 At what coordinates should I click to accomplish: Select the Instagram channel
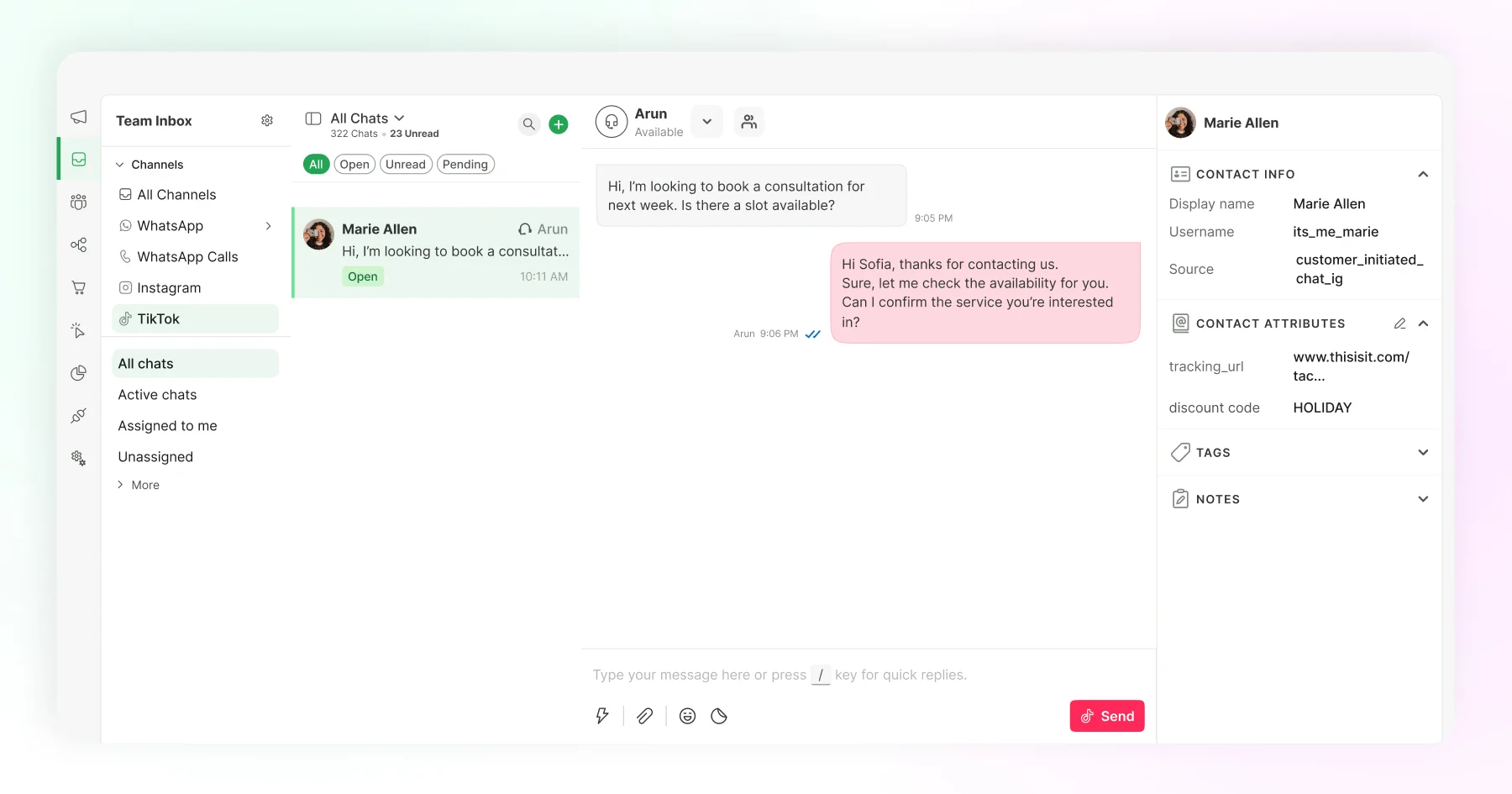195,288
